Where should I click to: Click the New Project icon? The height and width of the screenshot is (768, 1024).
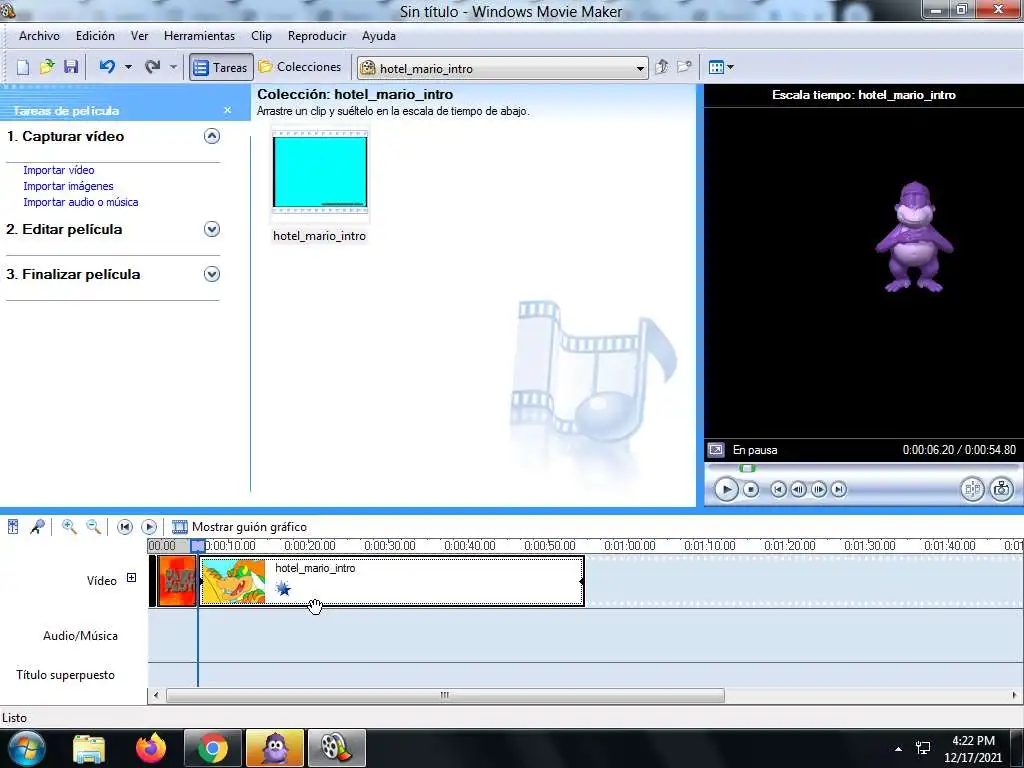click(x=23, y=67)
